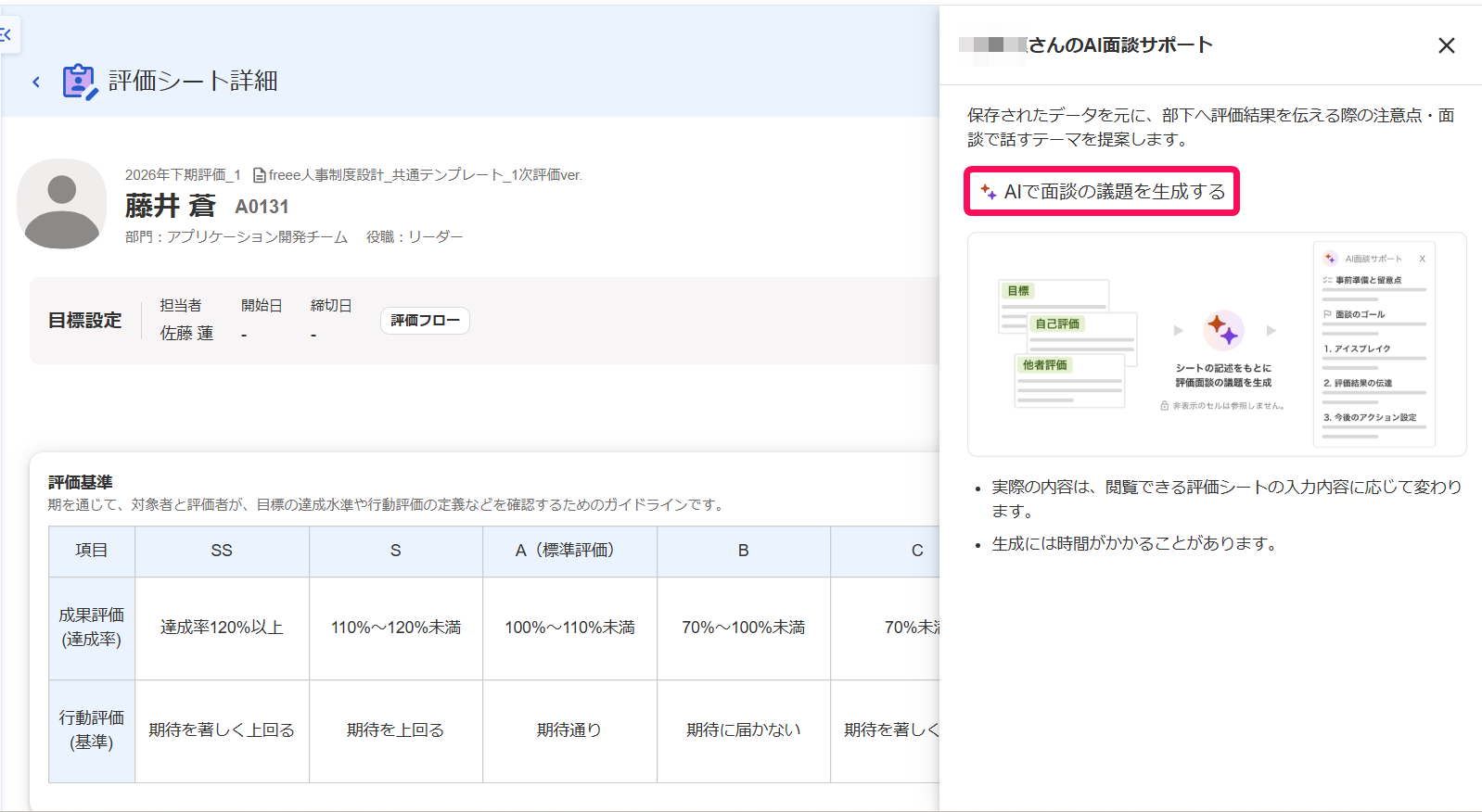Image resolution: width=1482 pixels, height=812 pixels.
Task: Close the AI面談サポート panel
Action: click(1446, 45)
